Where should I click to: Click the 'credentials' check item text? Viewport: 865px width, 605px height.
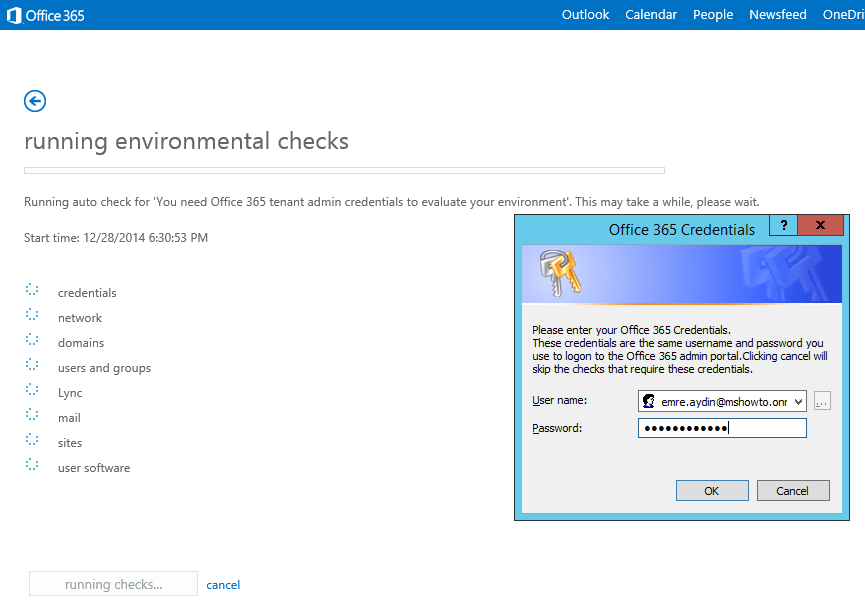[x=87, y=293]
